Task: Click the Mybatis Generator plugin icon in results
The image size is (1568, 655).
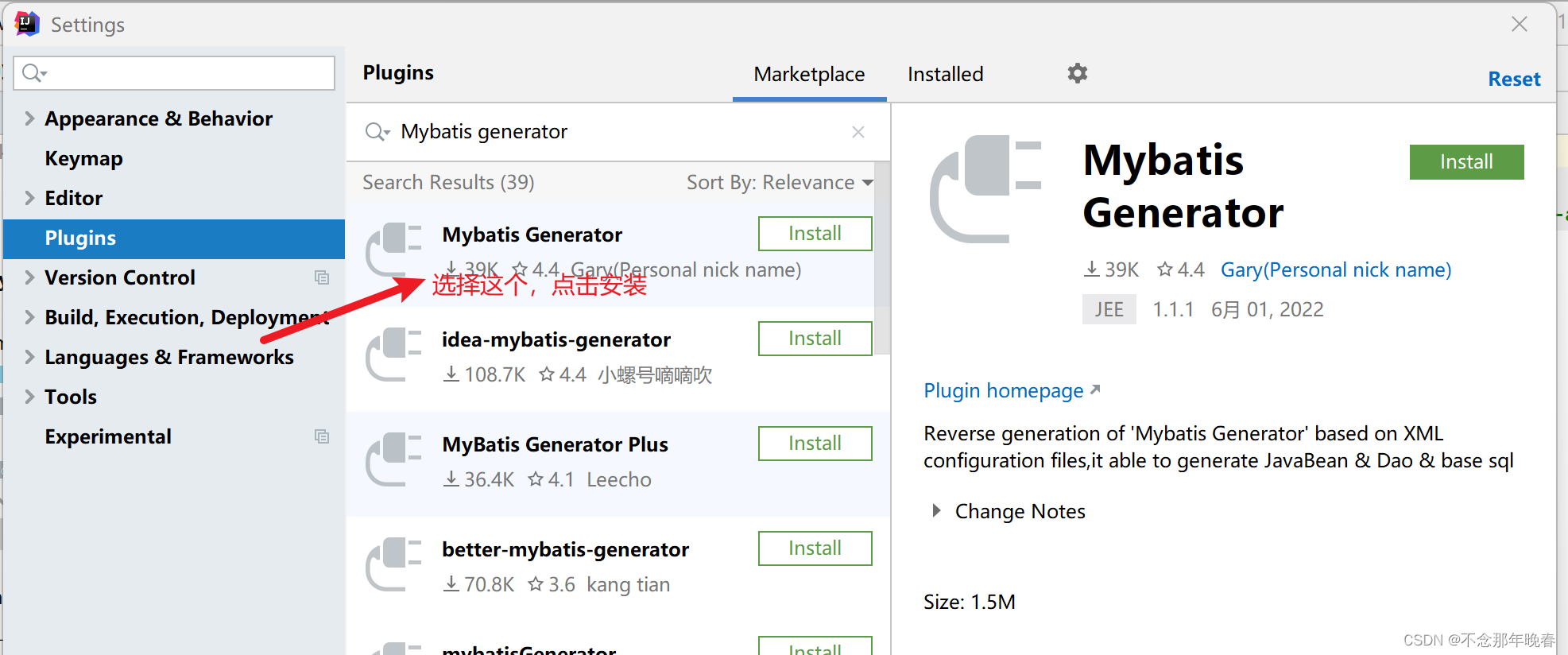Action: pos(393,249)
